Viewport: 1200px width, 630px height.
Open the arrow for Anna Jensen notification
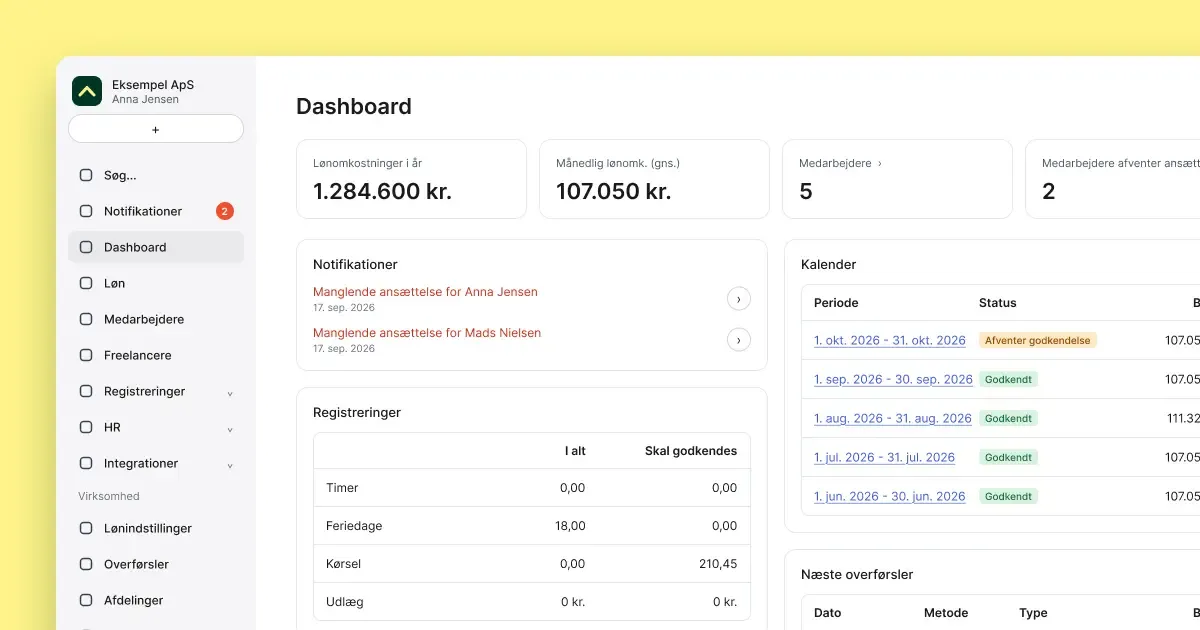(x=738, y=298)
